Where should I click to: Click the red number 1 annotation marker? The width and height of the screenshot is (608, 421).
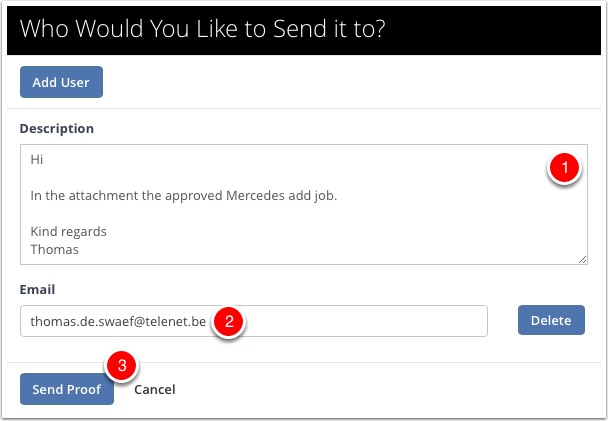[x=565, y=167]
